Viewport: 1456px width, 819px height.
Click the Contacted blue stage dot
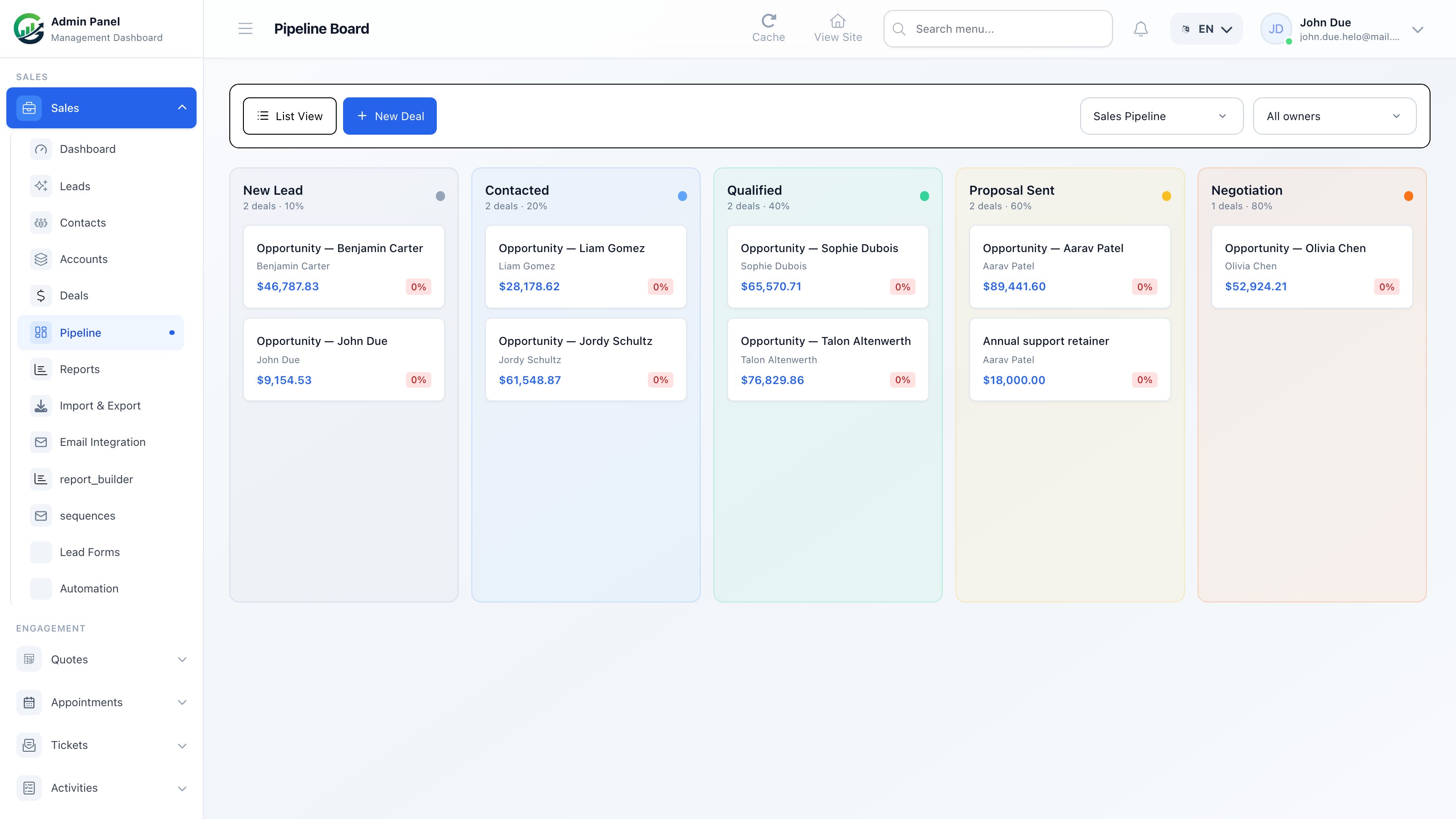click(682, 196)
